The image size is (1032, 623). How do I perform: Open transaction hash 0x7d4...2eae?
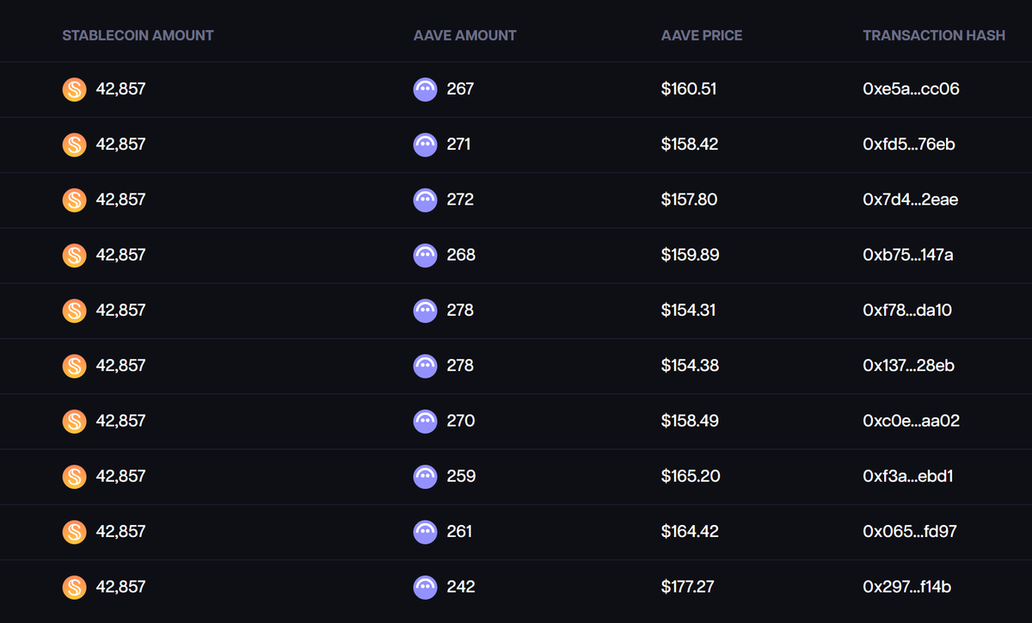point(910,200)
